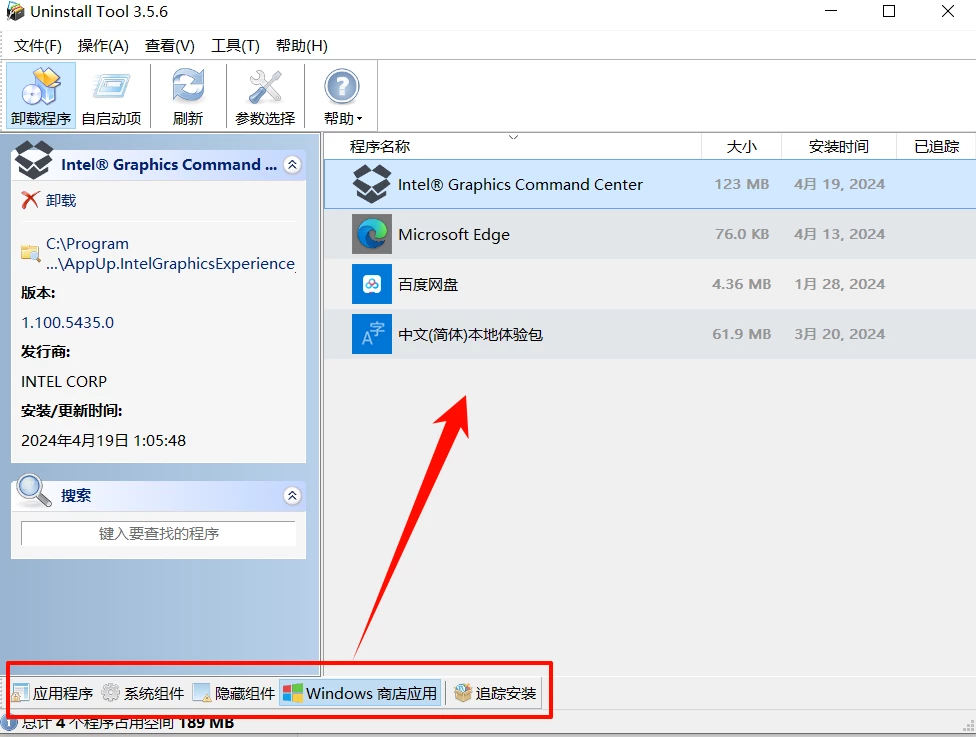Click the folder icon beside install path
This screenshot has height=737, width=976.
pos(30,253)
